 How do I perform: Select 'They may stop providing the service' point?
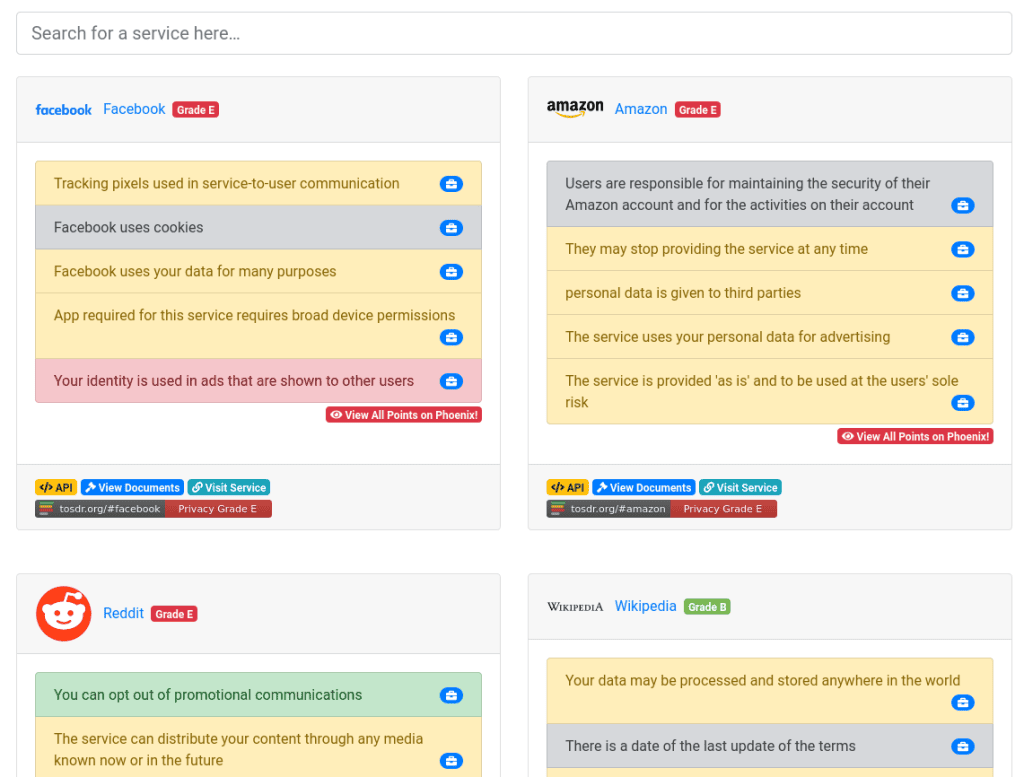(716, 249)
